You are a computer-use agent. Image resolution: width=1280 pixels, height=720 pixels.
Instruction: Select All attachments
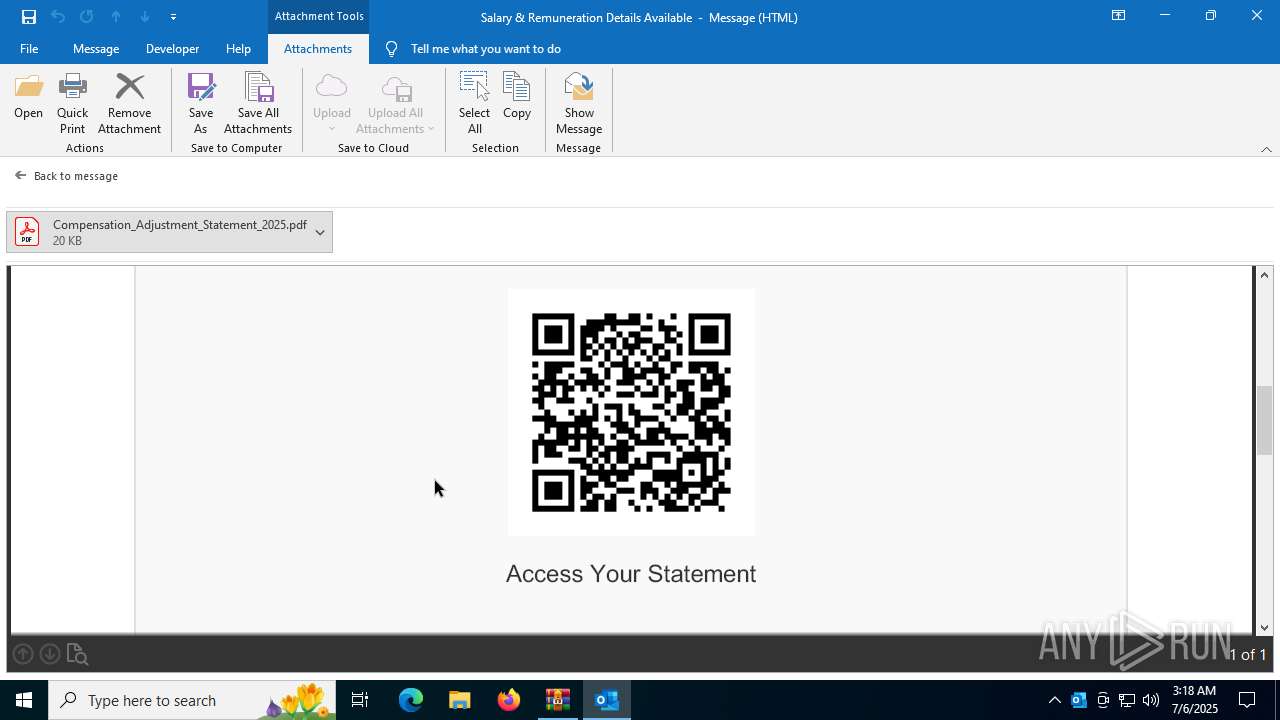point(474,104)
